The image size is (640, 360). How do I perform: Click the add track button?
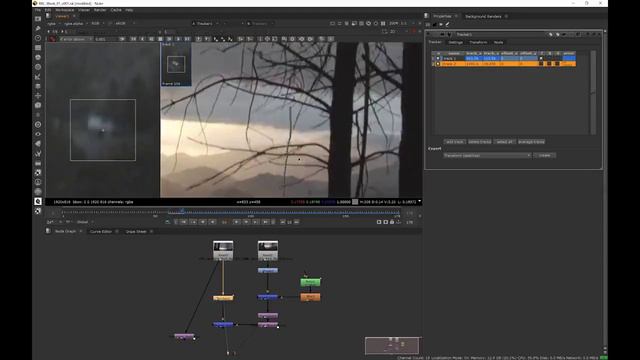[454, 142]
